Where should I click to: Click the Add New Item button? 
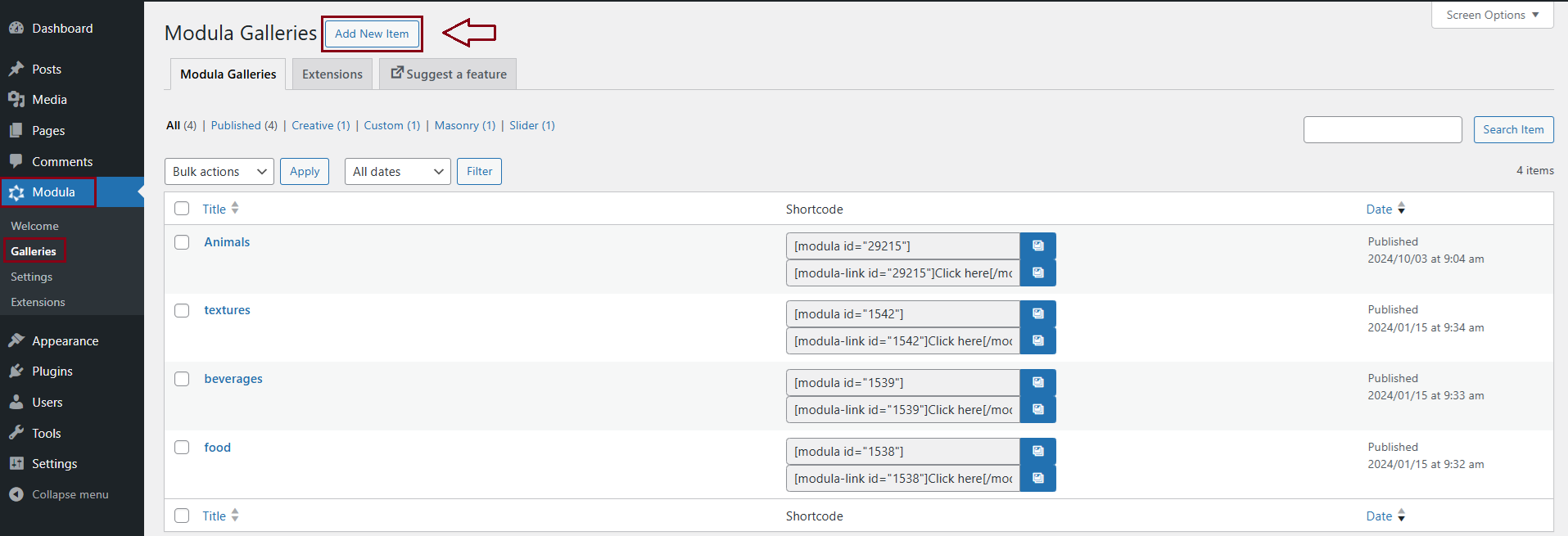click(x=372, y=34)
